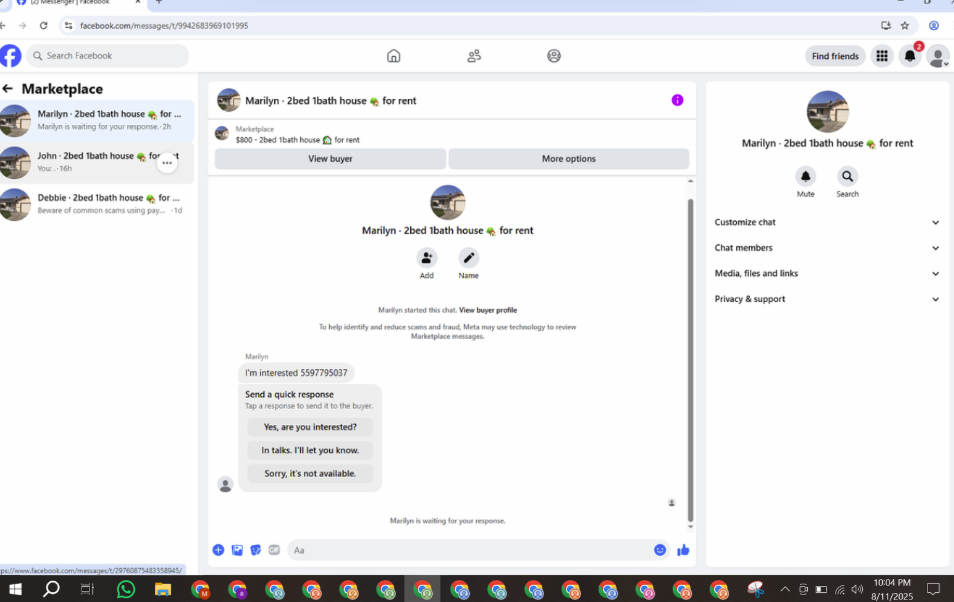This screenshot has height=602, width=954.
Task: Click the chat vertical scrollbar
Action: click(x=691, y=359)
